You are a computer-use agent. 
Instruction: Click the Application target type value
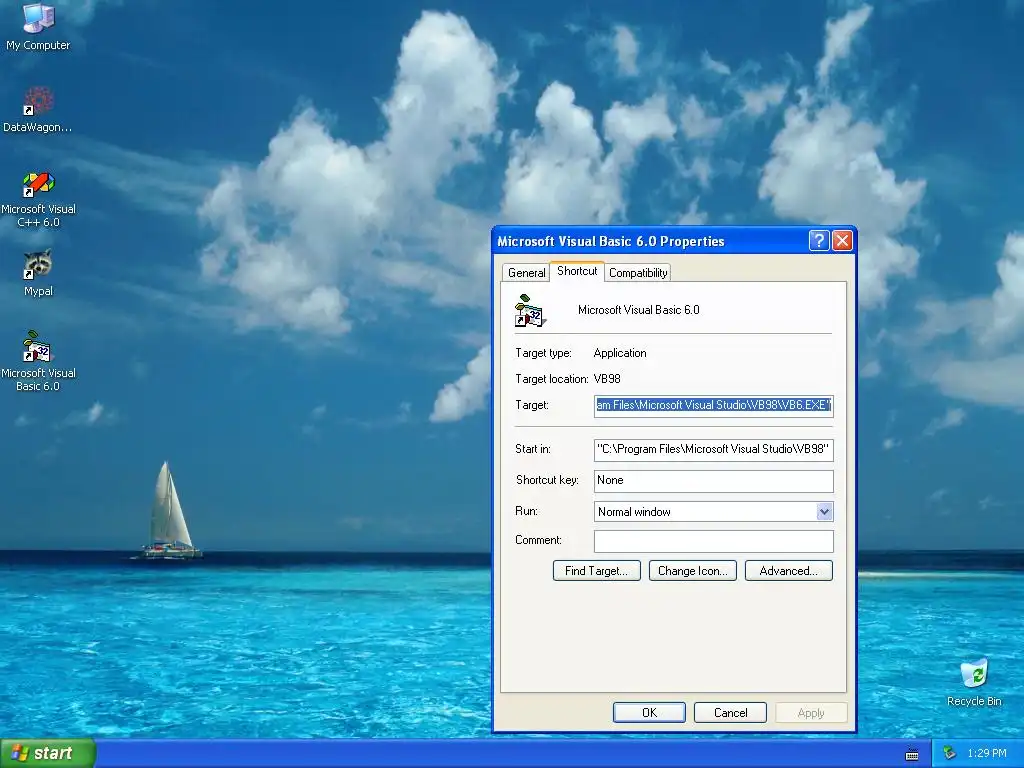pyautogui.click(x=620, y=353)
